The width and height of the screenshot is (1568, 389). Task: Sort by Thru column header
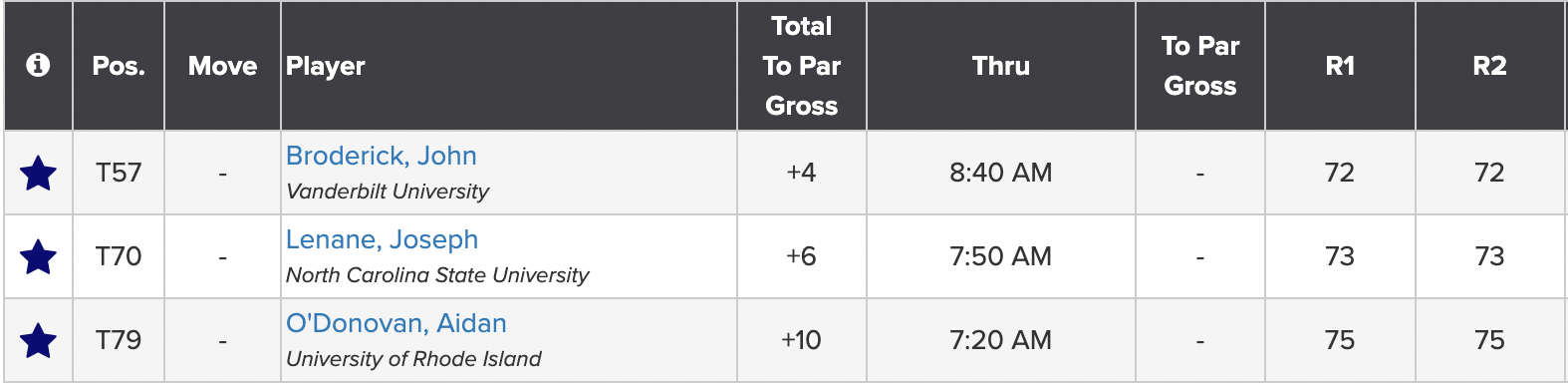(x=1001, y=66)
